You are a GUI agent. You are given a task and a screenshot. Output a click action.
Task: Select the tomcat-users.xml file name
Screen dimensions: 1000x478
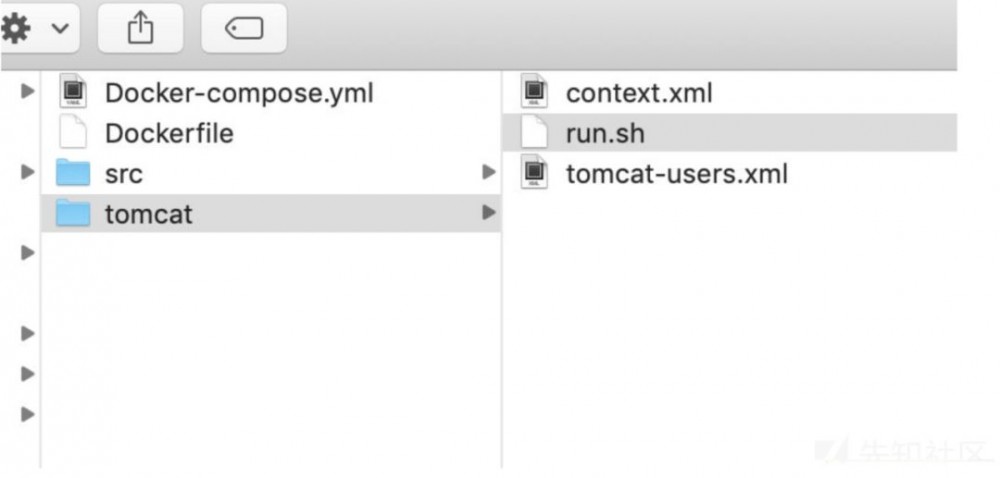click(x=677, y=174)
